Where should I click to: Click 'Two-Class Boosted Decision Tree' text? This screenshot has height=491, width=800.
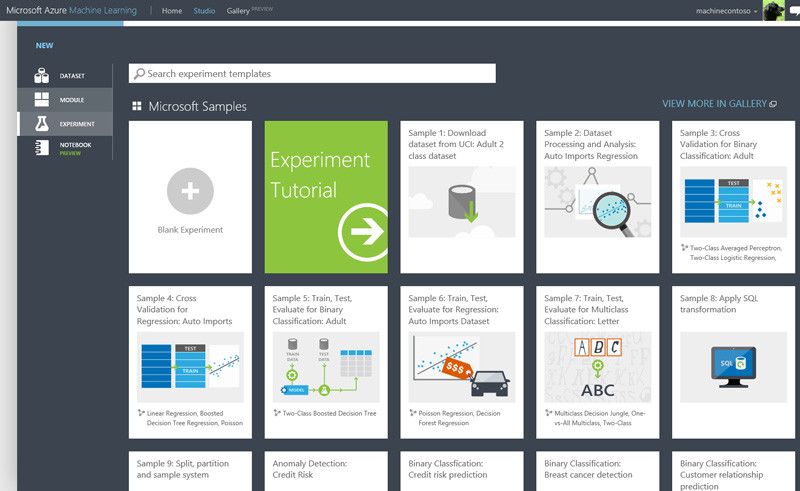pyautogui.click(x=329, y=413)
